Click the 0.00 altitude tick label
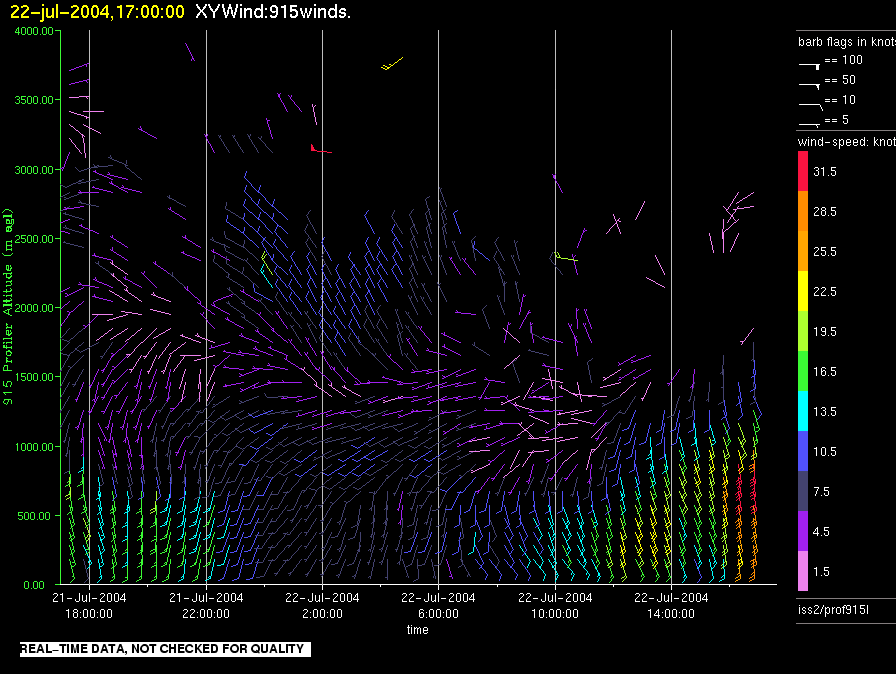This screenshot has height=674, width=896. [34, 585]
